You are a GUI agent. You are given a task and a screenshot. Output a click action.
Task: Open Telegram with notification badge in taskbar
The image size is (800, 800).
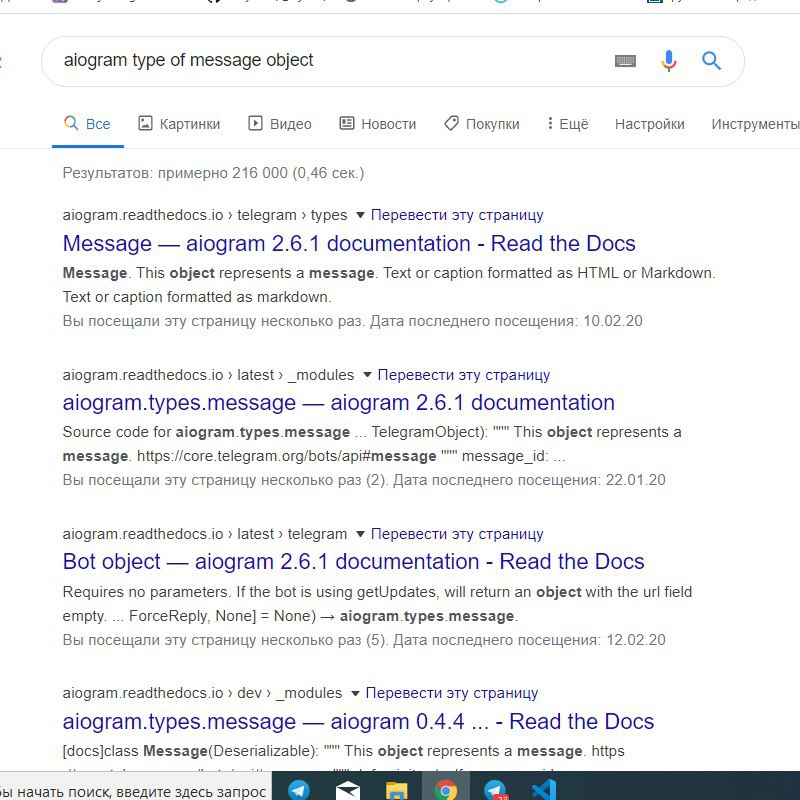tap(494, 790)
